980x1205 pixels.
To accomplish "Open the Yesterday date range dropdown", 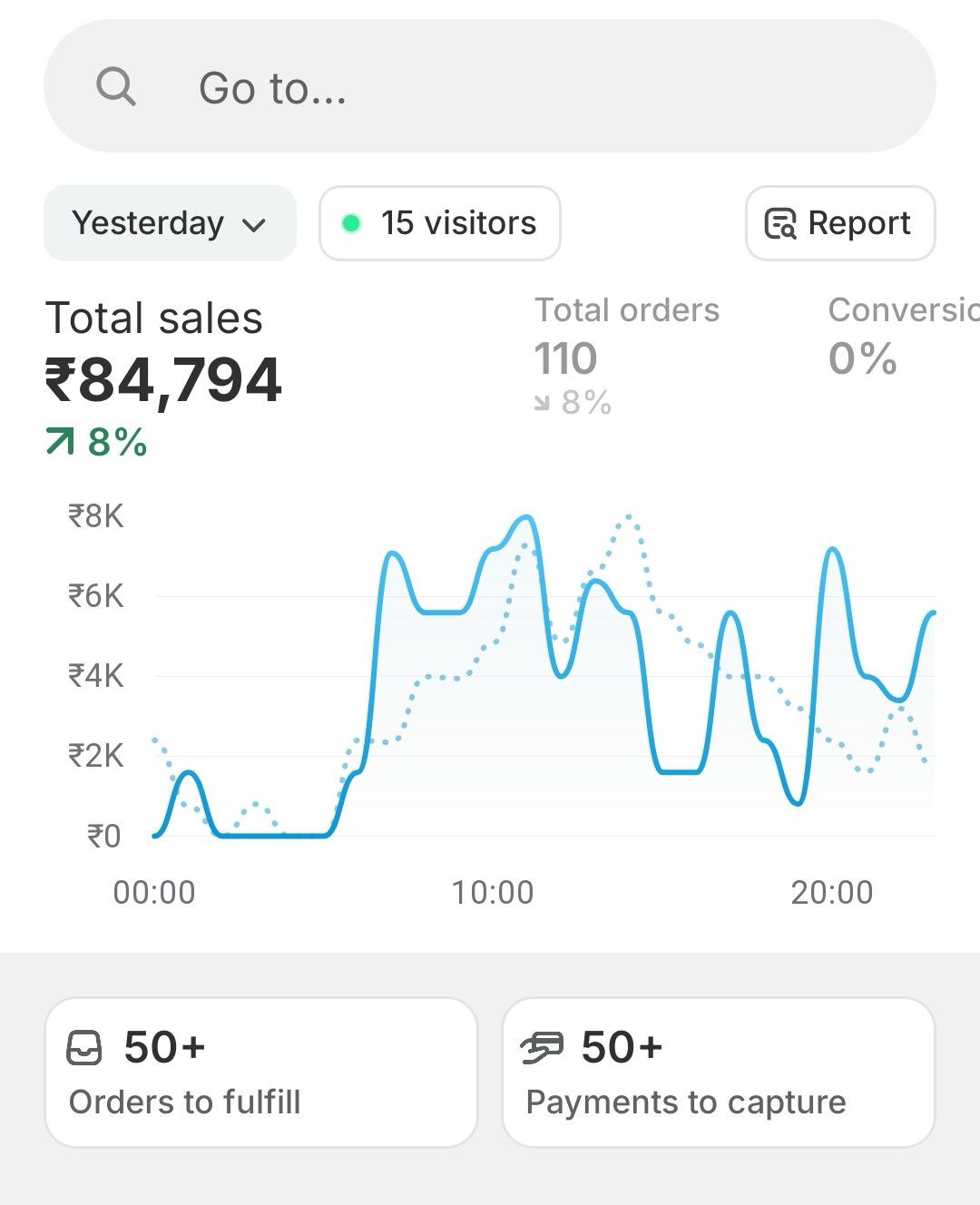I will 148,223.
